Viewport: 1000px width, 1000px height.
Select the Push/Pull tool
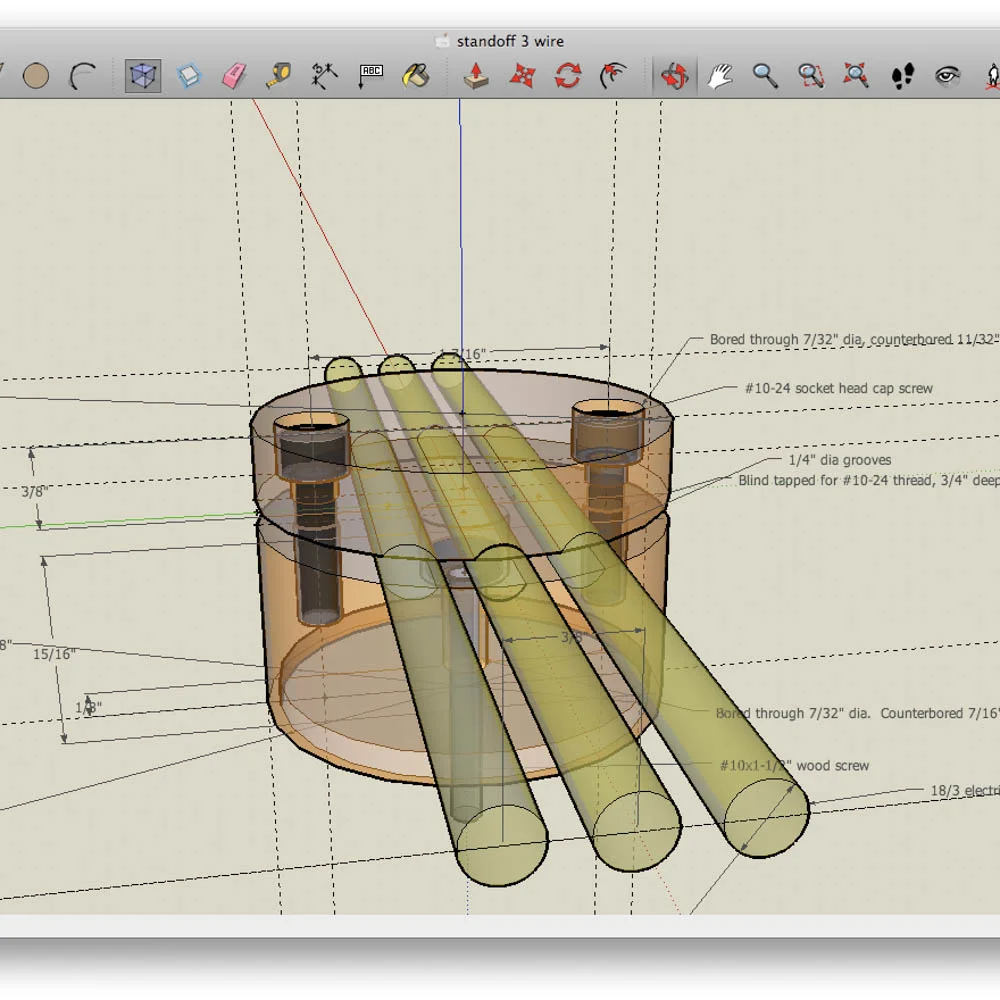coord(476,77)
